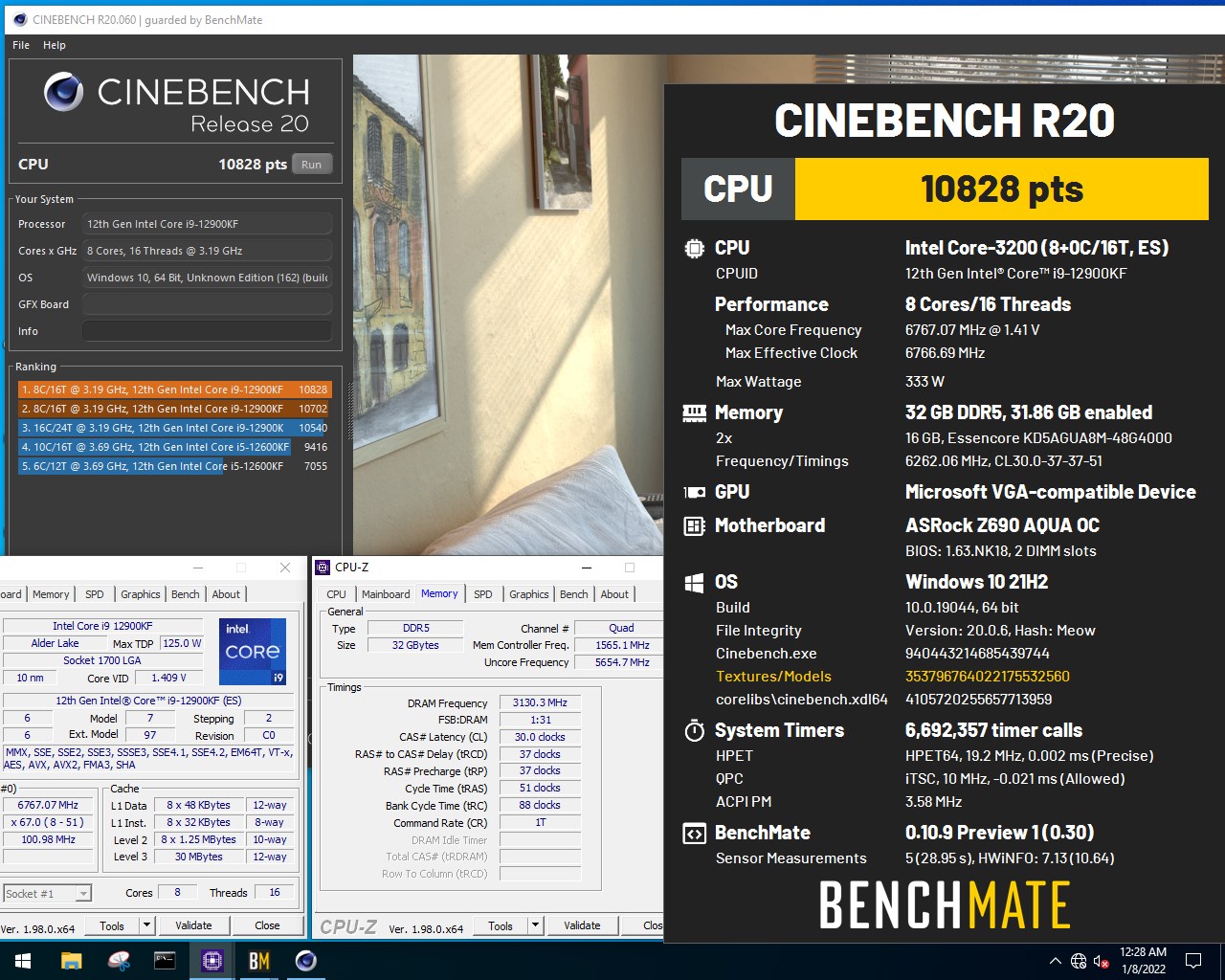Expand Tools dropdown arrow in right CPU-Z window
Image resolution: width=1225 pixels, height=980 pixels.
pos(535,925)
